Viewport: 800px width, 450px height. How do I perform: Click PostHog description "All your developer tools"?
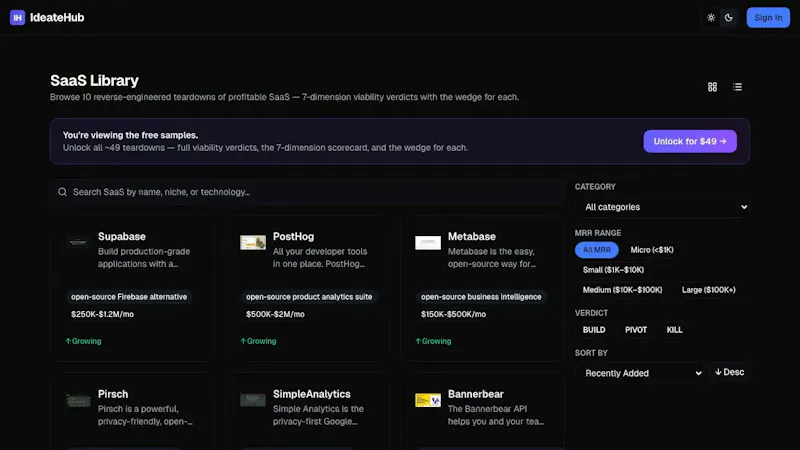(320, 252)
